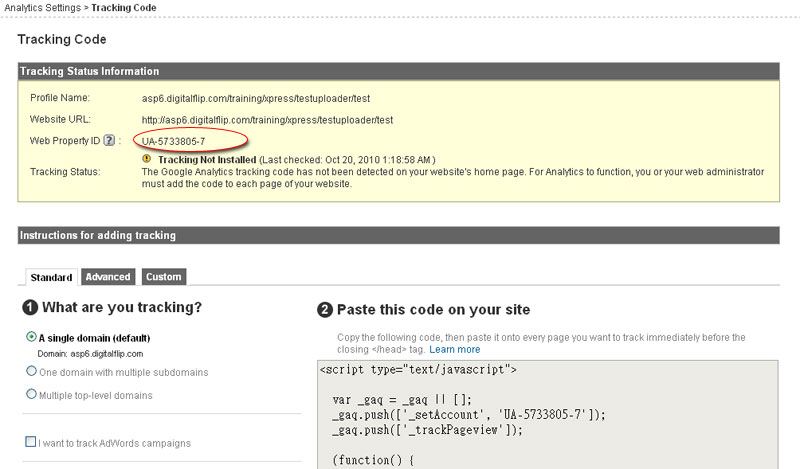Click the Paste this code on your site heading
The height and width of the screenshot is (469, 800).
coord(434,310)
